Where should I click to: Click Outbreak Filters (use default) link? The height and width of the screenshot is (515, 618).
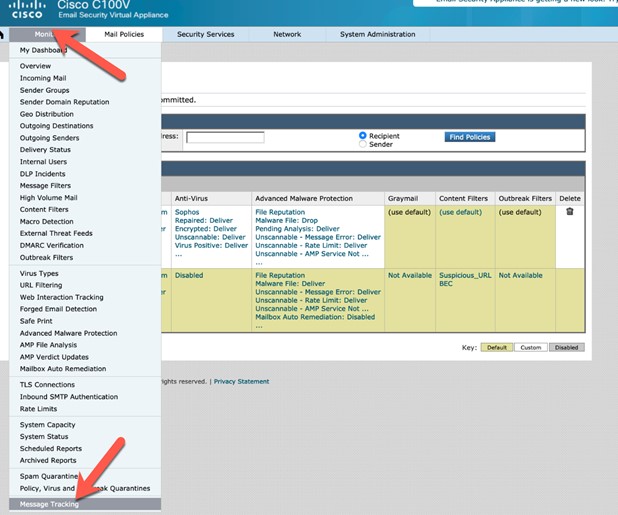520,212
